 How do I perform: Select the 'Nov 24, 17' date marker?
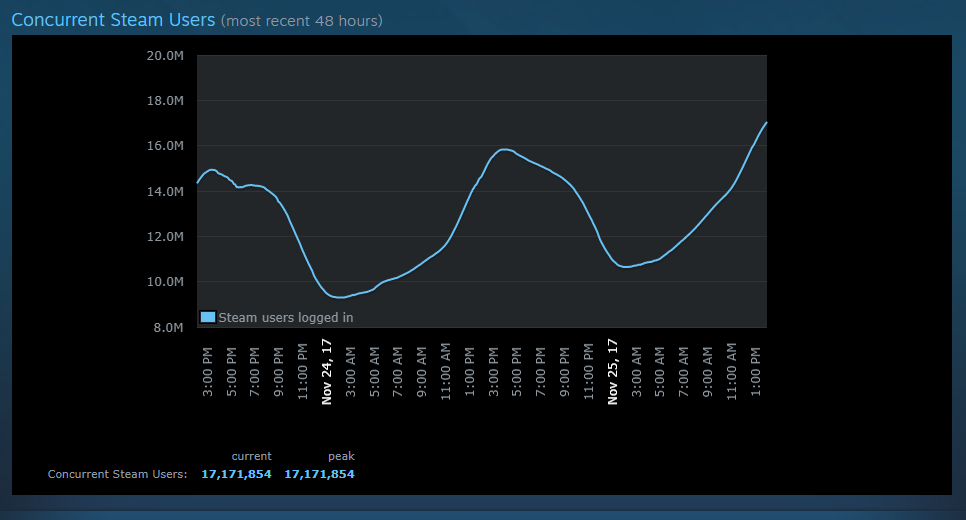pyautogui.click(x=326, y=371)
